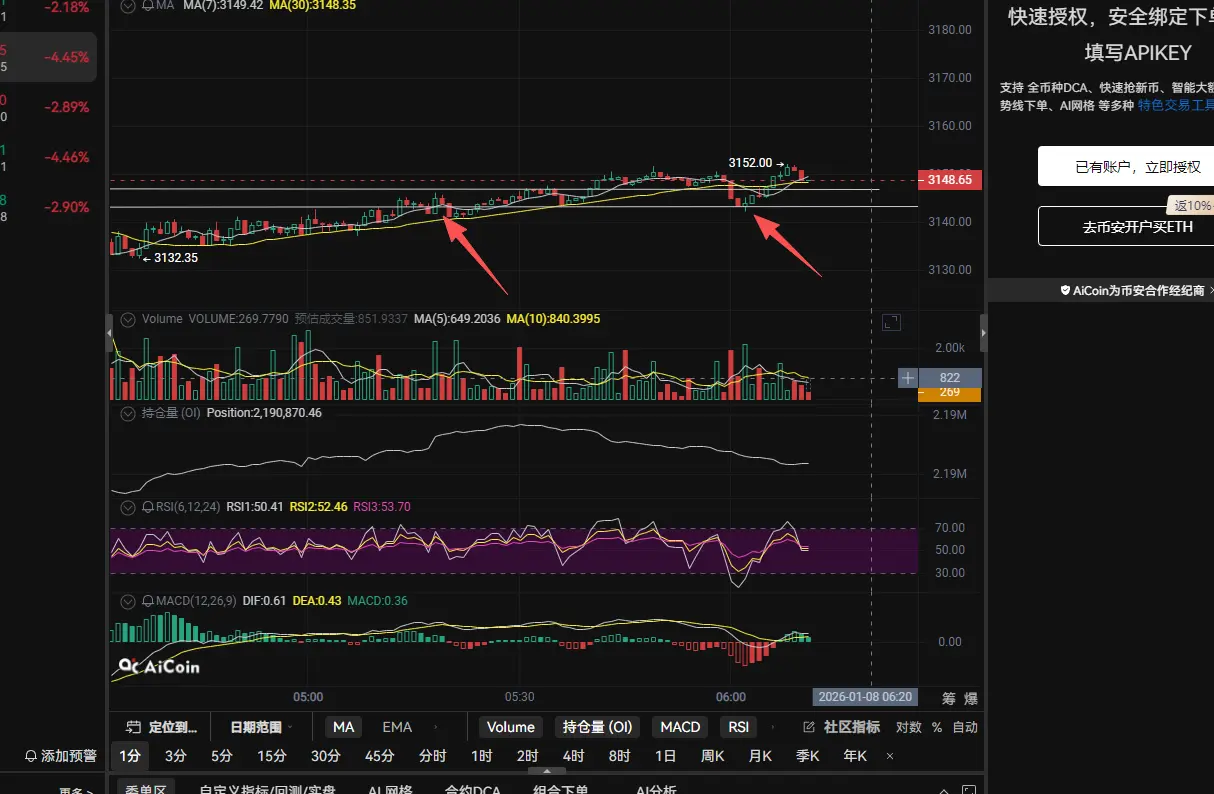Select the 30分 timeframe
The image size is (1214, 794).
coord(326,756)
